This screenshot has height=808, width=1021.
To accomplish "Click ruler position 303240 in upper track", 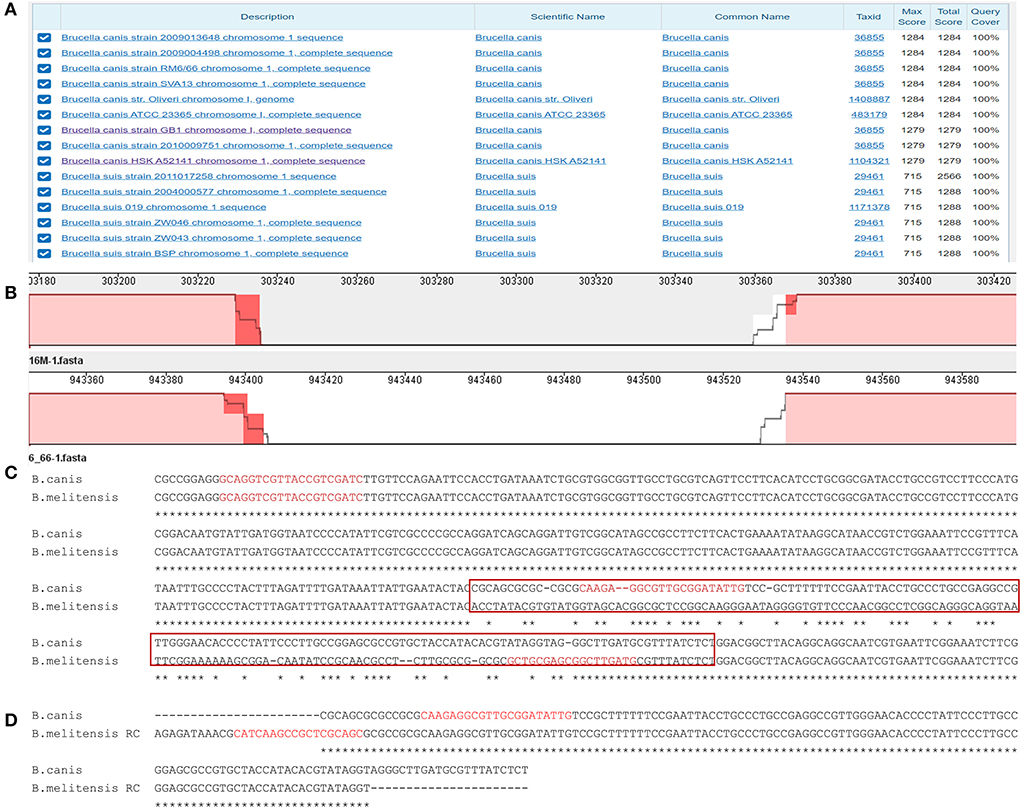I will pos(277,281).
